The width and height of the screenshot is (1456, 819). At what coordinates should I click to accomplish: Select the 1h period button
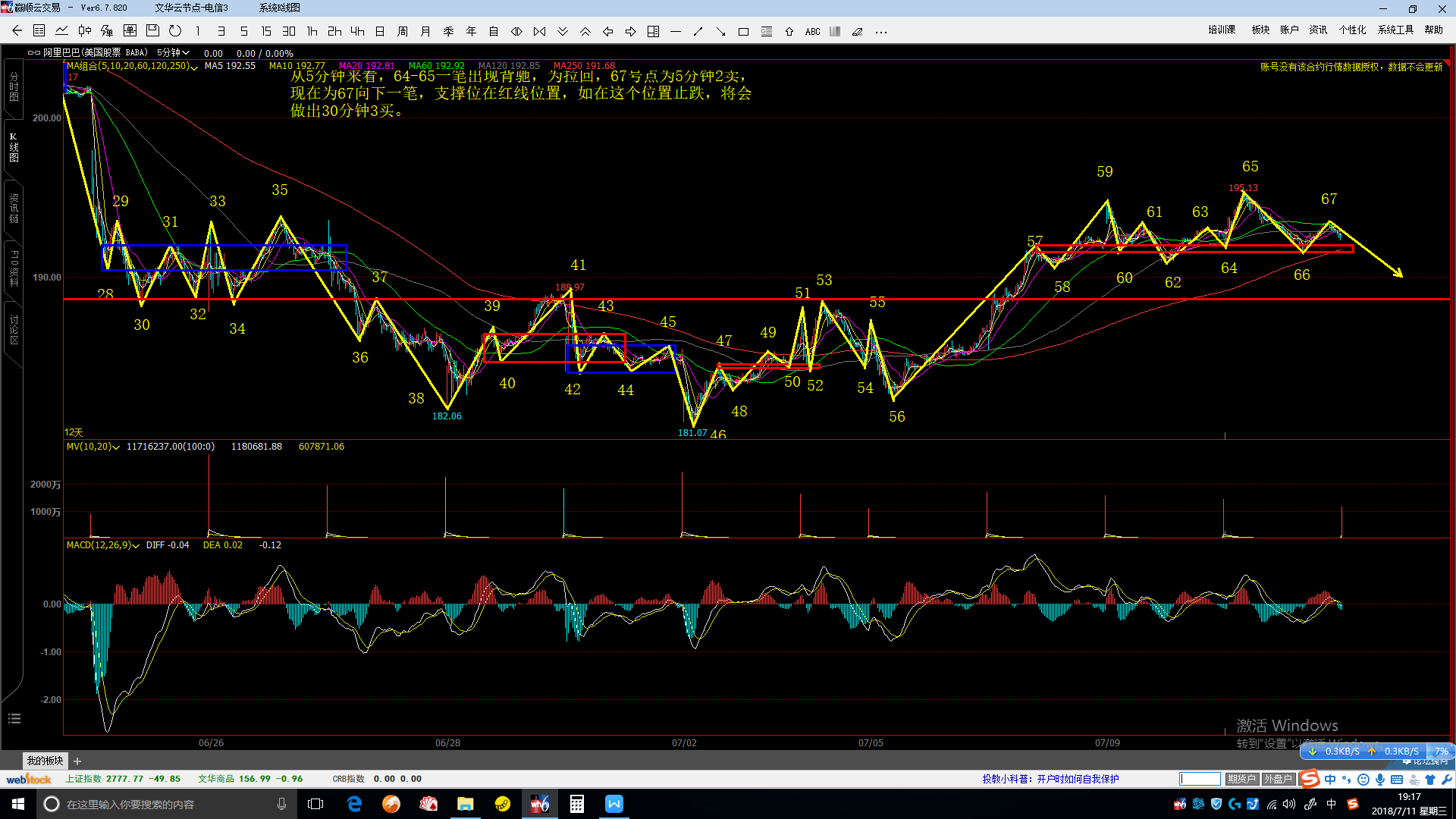[312, 31]
